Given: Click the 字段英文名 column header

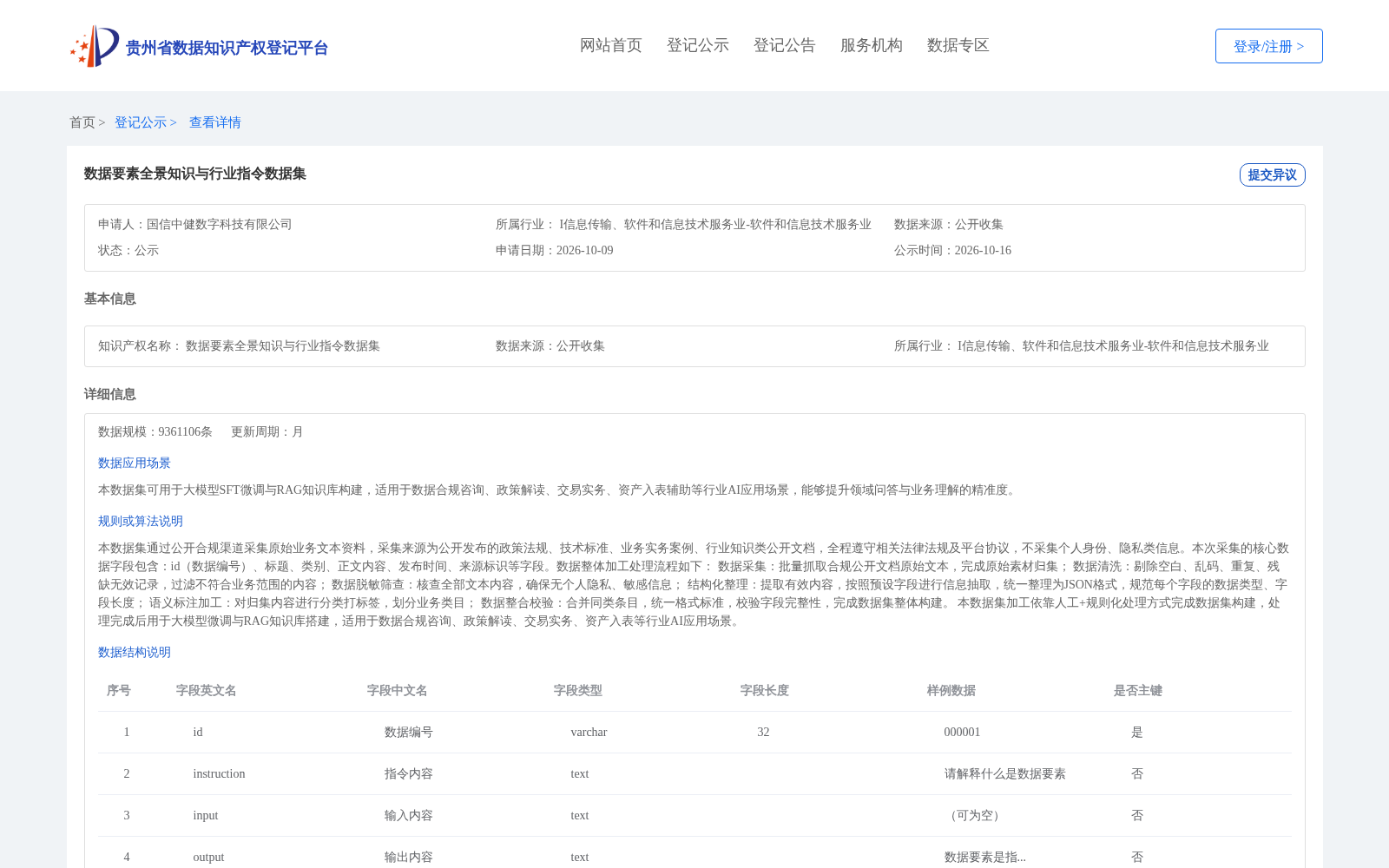Looking at the screenshot, I should point(207,690).
